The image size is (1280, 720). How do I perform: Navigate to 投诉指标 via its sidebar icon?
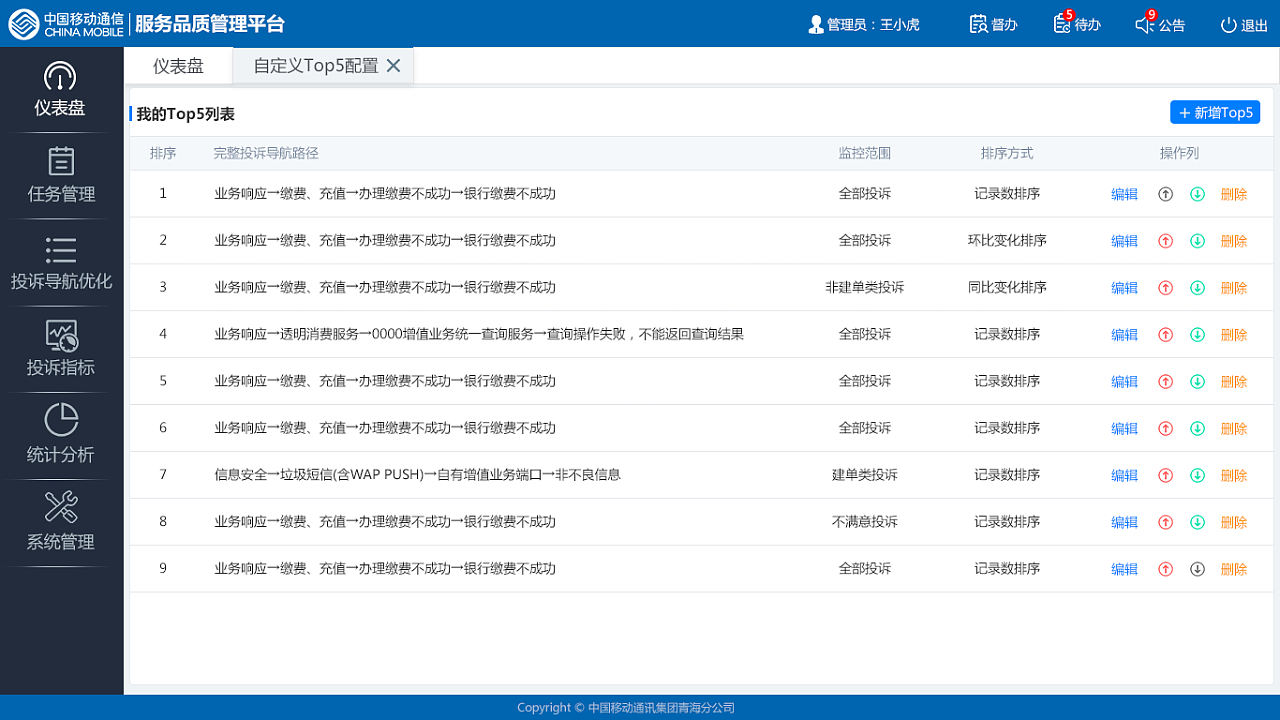coord(60,348)
